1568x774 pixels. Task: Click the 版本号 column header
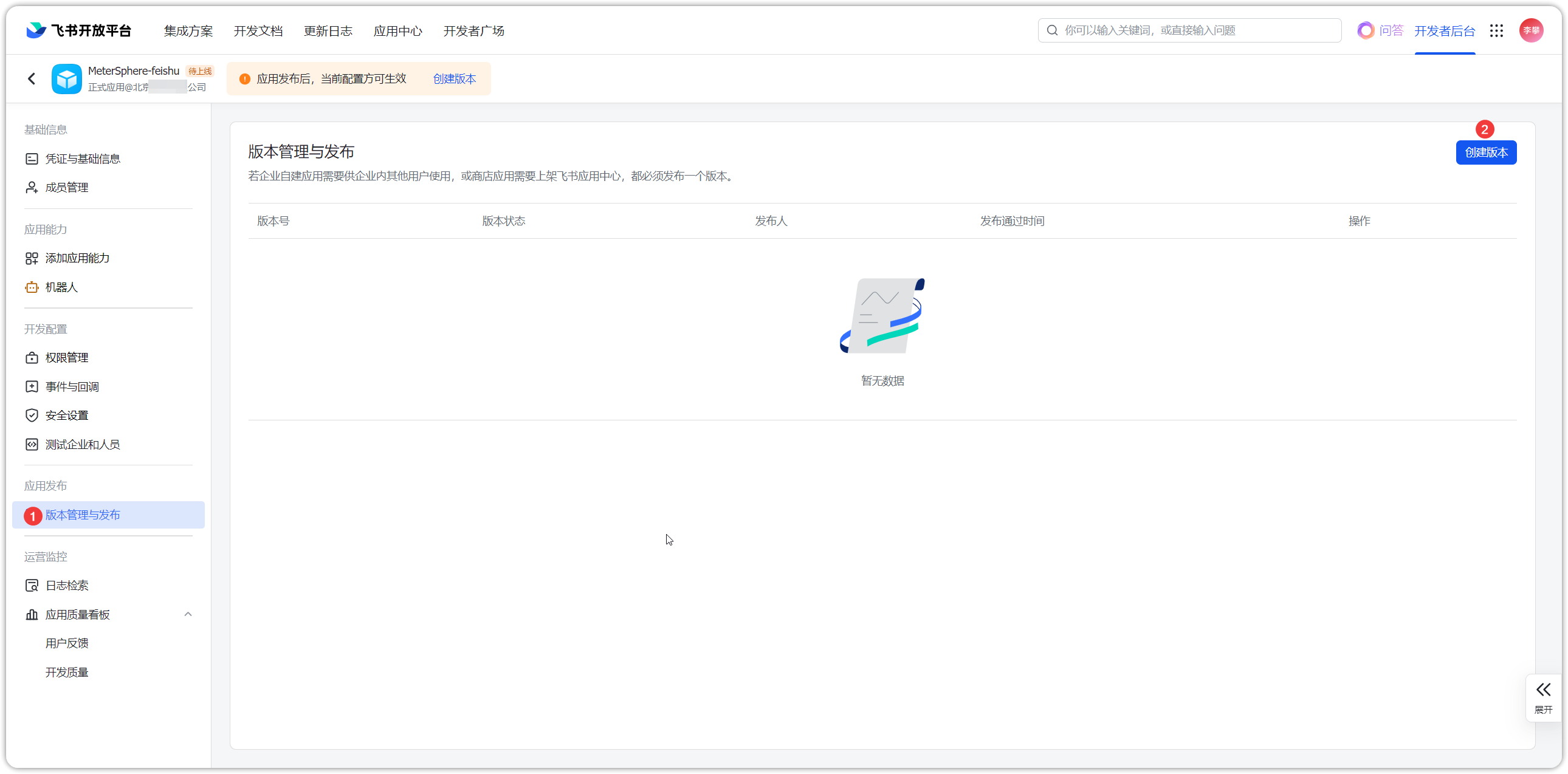click(273, 221)
